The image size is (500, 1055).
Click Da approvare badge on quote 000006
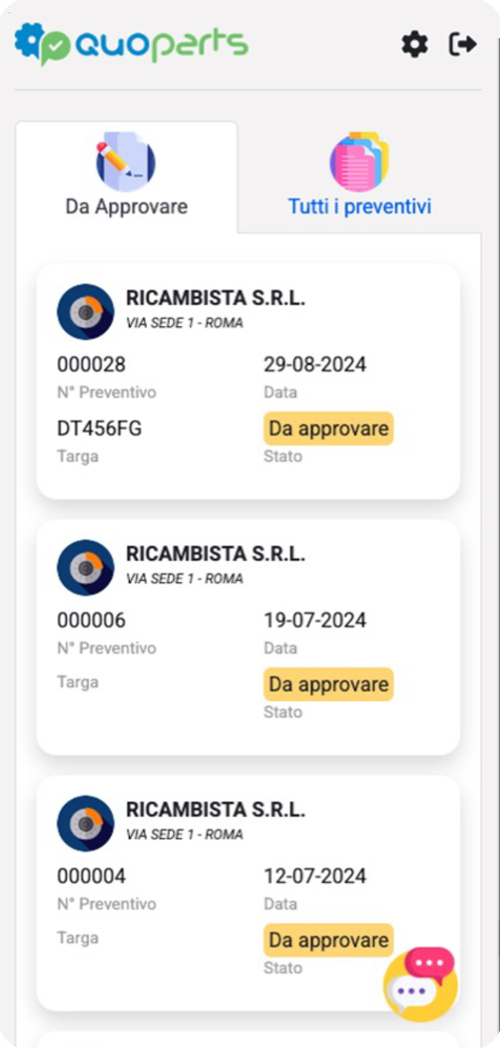point(328,684)
